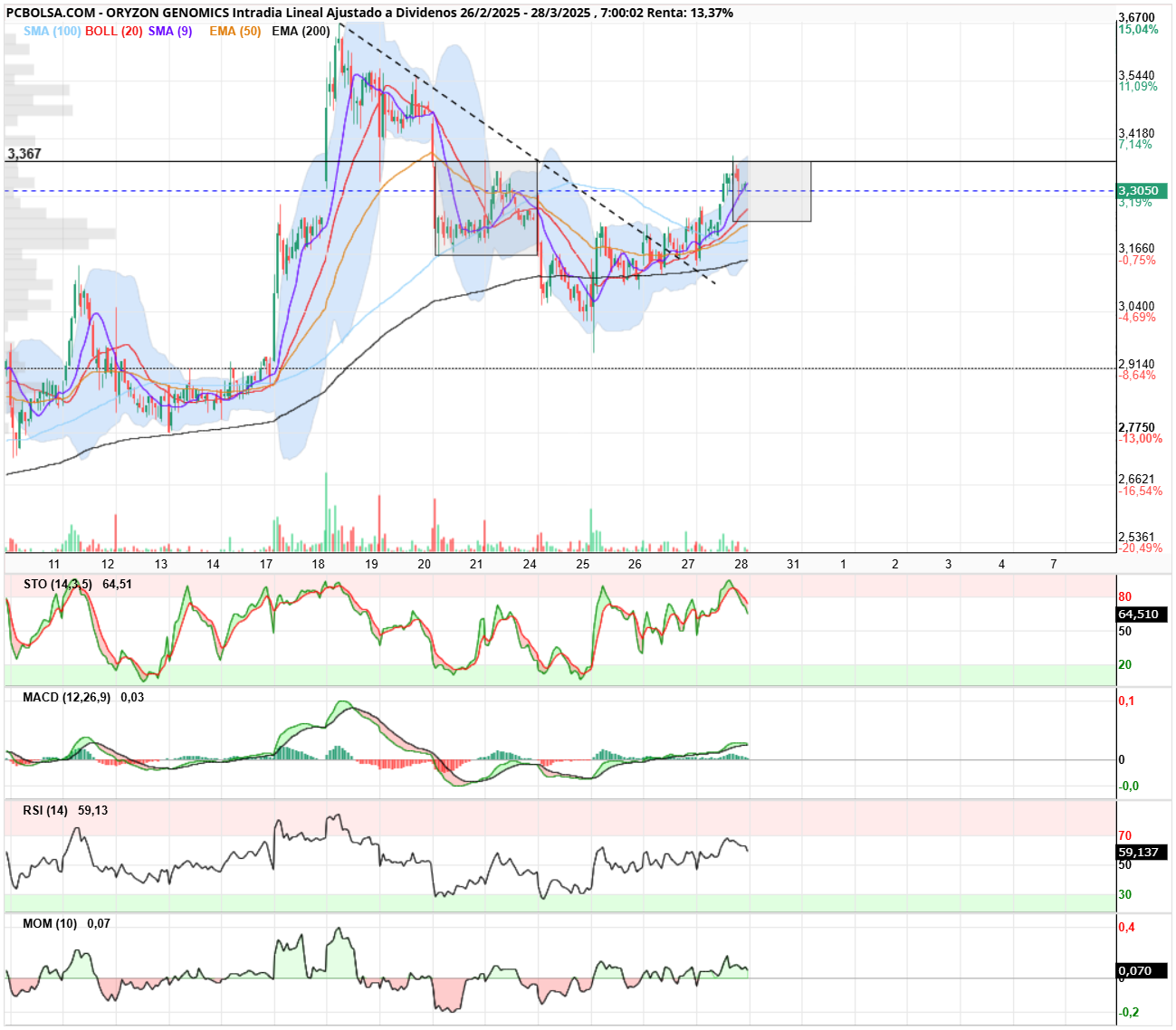The height and width of the screenshot is (1030, 1176).
Task: Click date 7 on the time axis
Action: (1054, 564)
